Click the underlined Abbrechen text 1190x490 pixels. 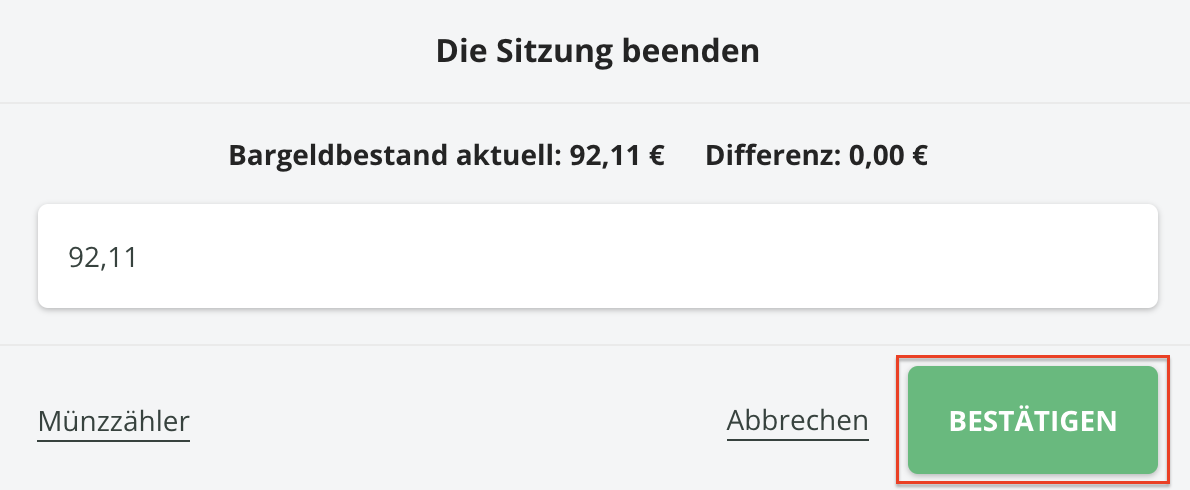click(x=797, y=420)
